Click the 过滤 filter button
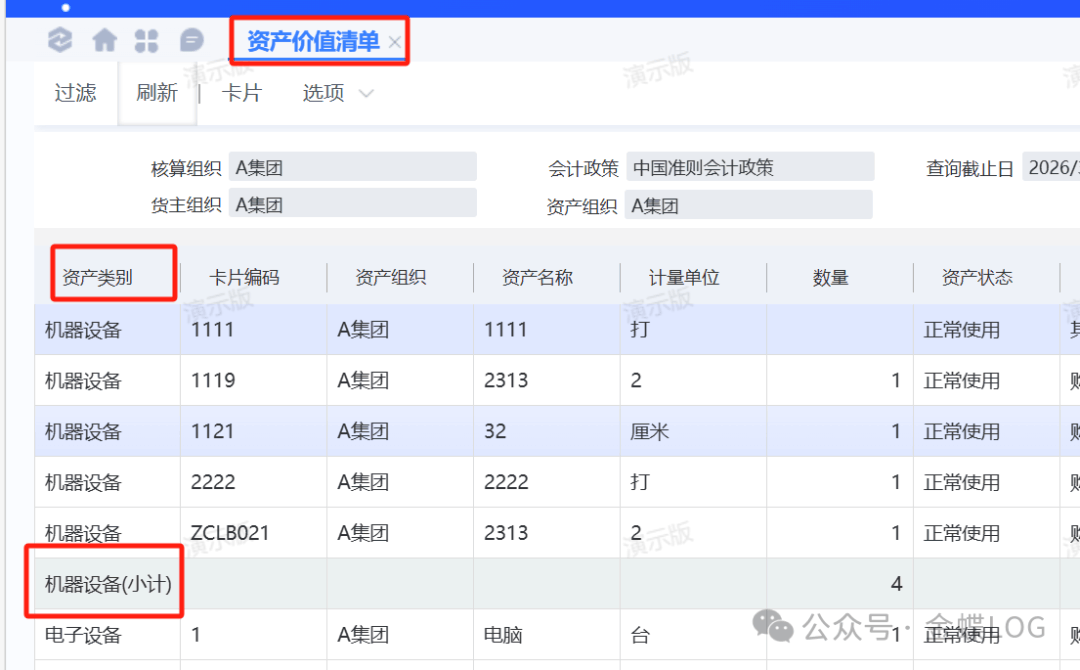1080x670 pixels. coord(75,93)
